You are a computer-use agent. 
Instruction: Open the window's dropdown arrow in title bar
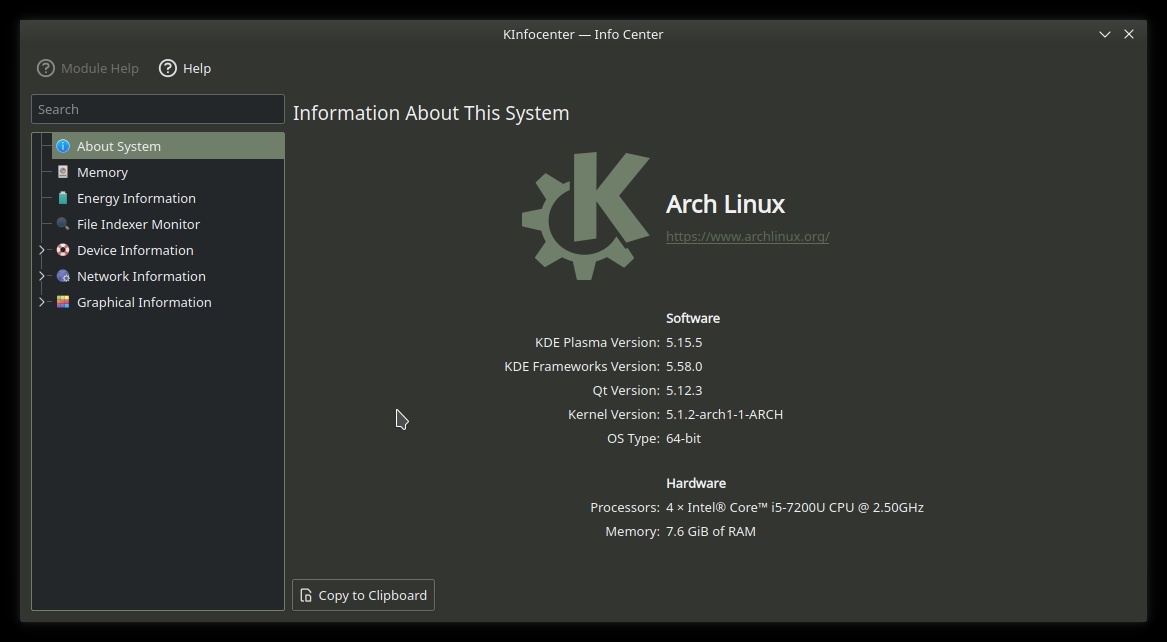point(1105,34)
